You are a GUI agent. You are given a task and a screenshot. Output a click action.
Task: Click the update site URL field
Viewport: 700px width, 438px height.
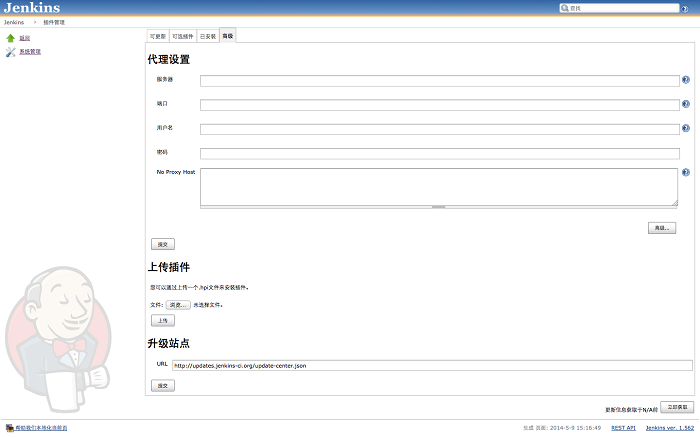432,366
